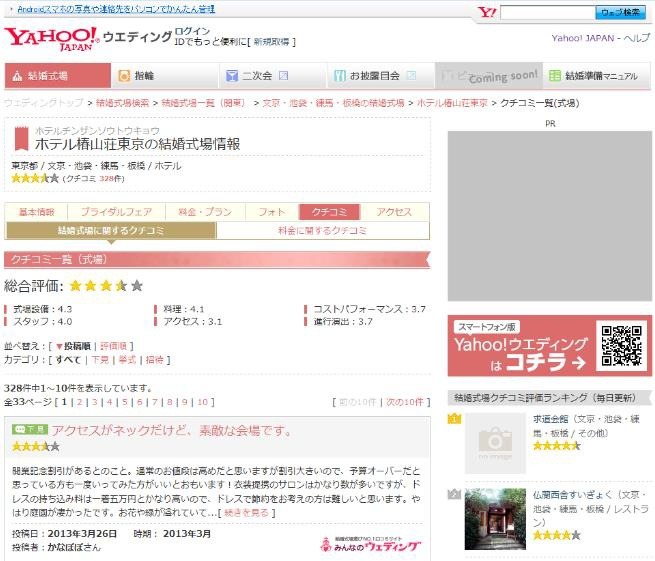This screenshot has height=561, width=655.
Task: Click the Yahoo! JAPAN logo
Action: (x=52, y=39)
